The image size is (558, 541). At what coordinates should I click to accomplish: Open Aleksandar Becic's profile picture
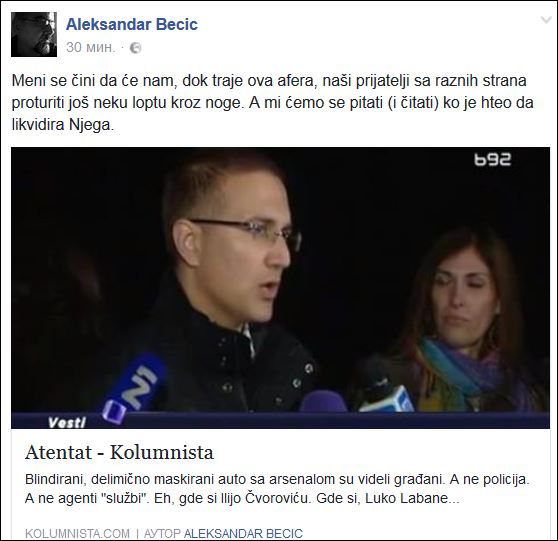[34, 34]
